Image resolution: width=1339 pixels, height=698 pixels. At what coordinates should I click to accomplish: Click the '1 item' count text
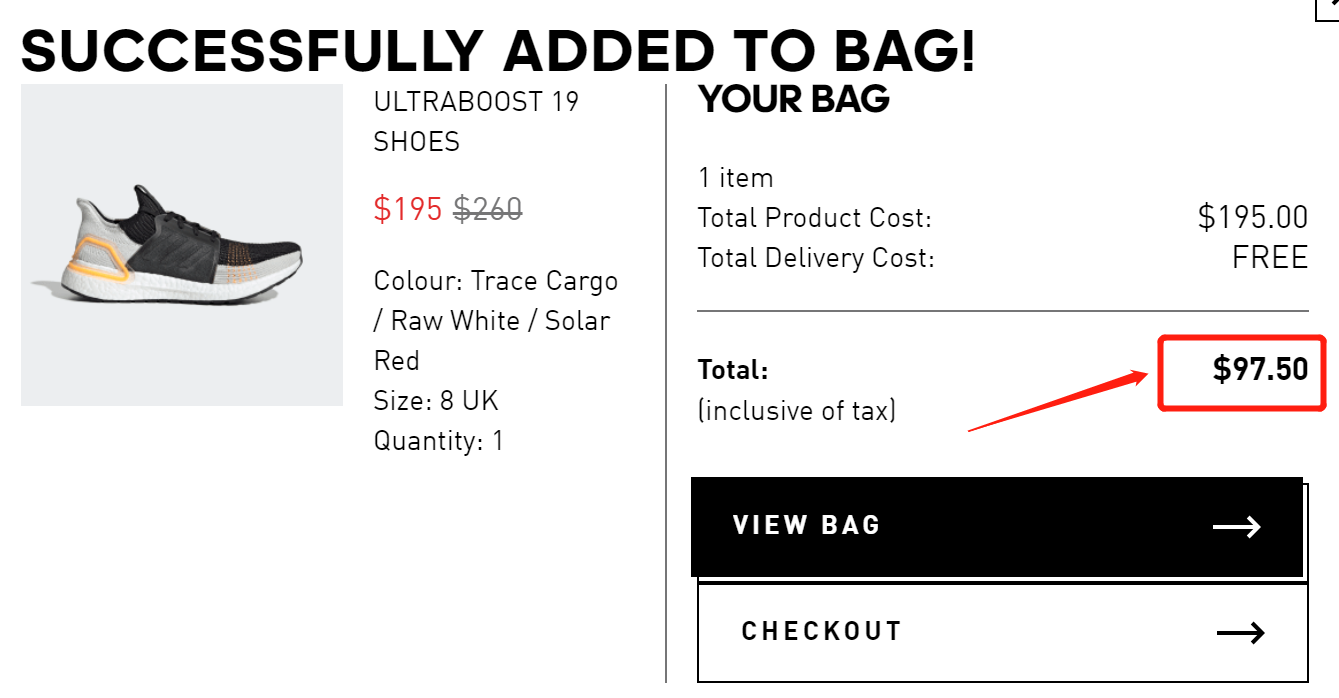tap(736, 178)
